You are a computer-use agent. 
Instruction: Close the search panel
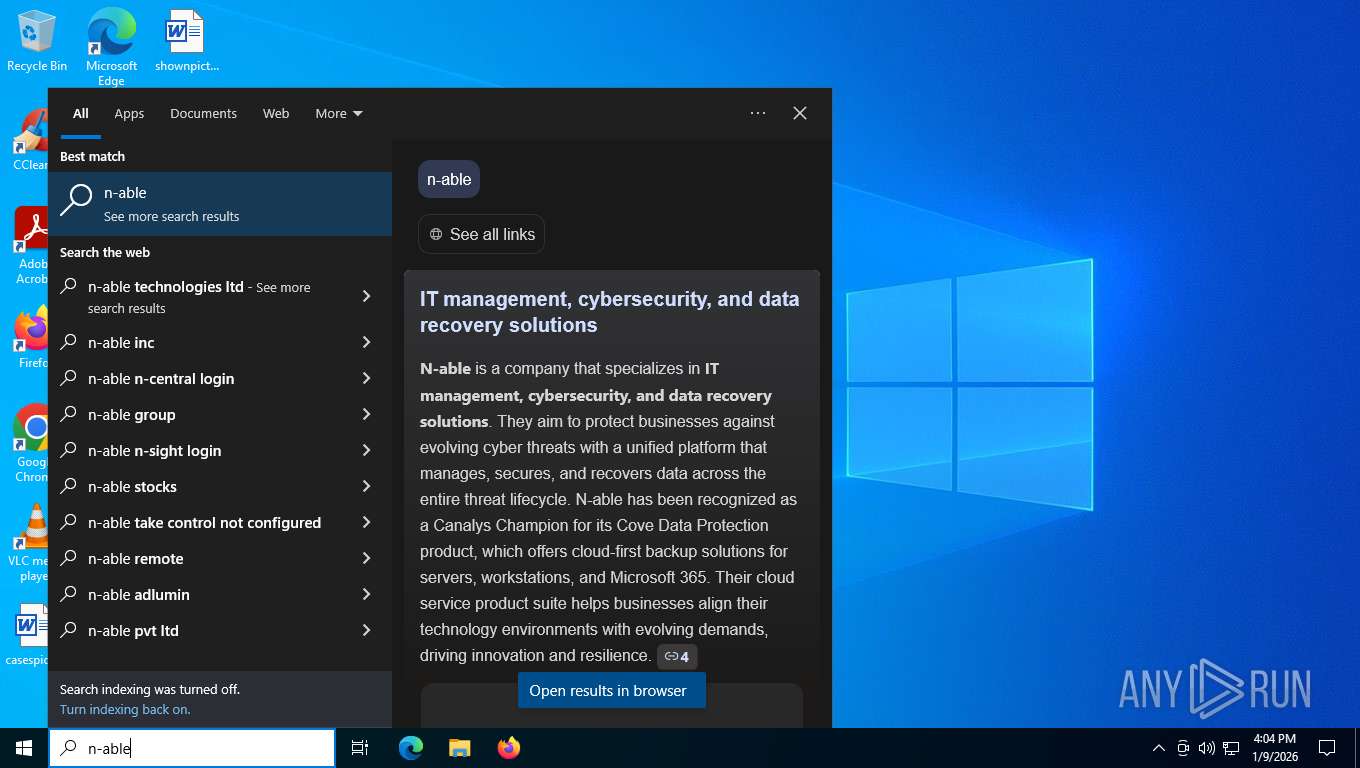coord(800,113)
